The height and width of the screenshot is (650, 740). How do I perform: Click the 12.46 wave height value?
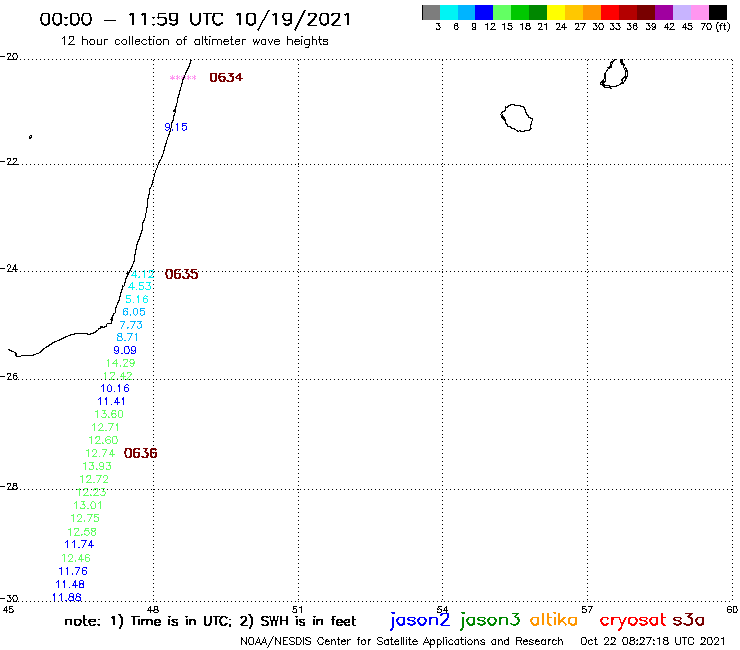tap(76, 558)
